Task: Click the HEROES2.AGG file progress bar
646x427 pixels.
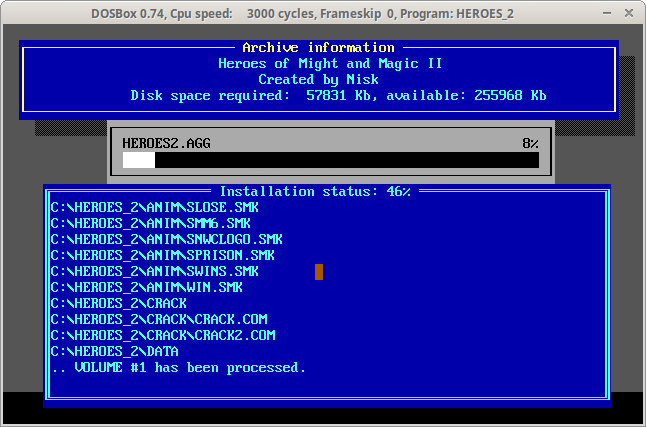Action: 331,160
